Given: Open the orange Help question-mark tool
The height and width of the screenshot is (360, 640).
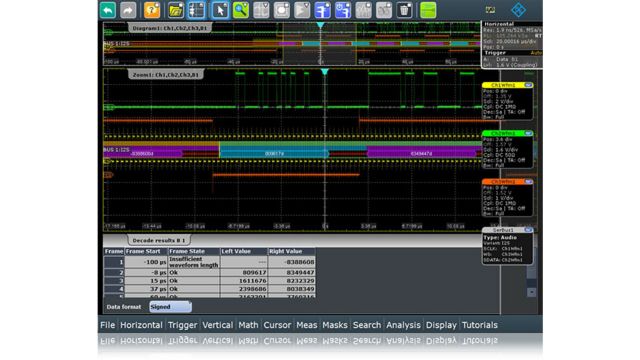Looking at the screenshot, I should 152,10.
